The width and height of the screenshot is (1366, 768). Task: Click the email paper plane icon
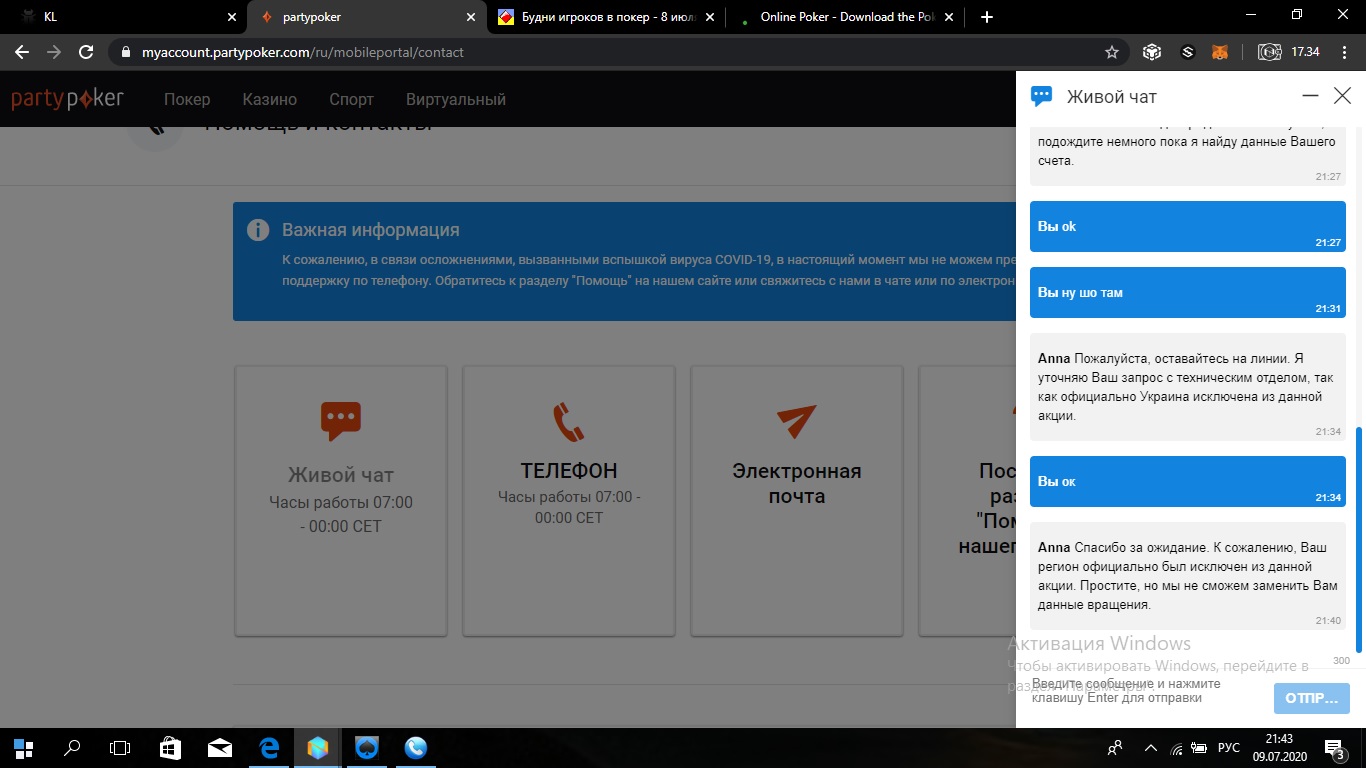click(x=796, y=421)
